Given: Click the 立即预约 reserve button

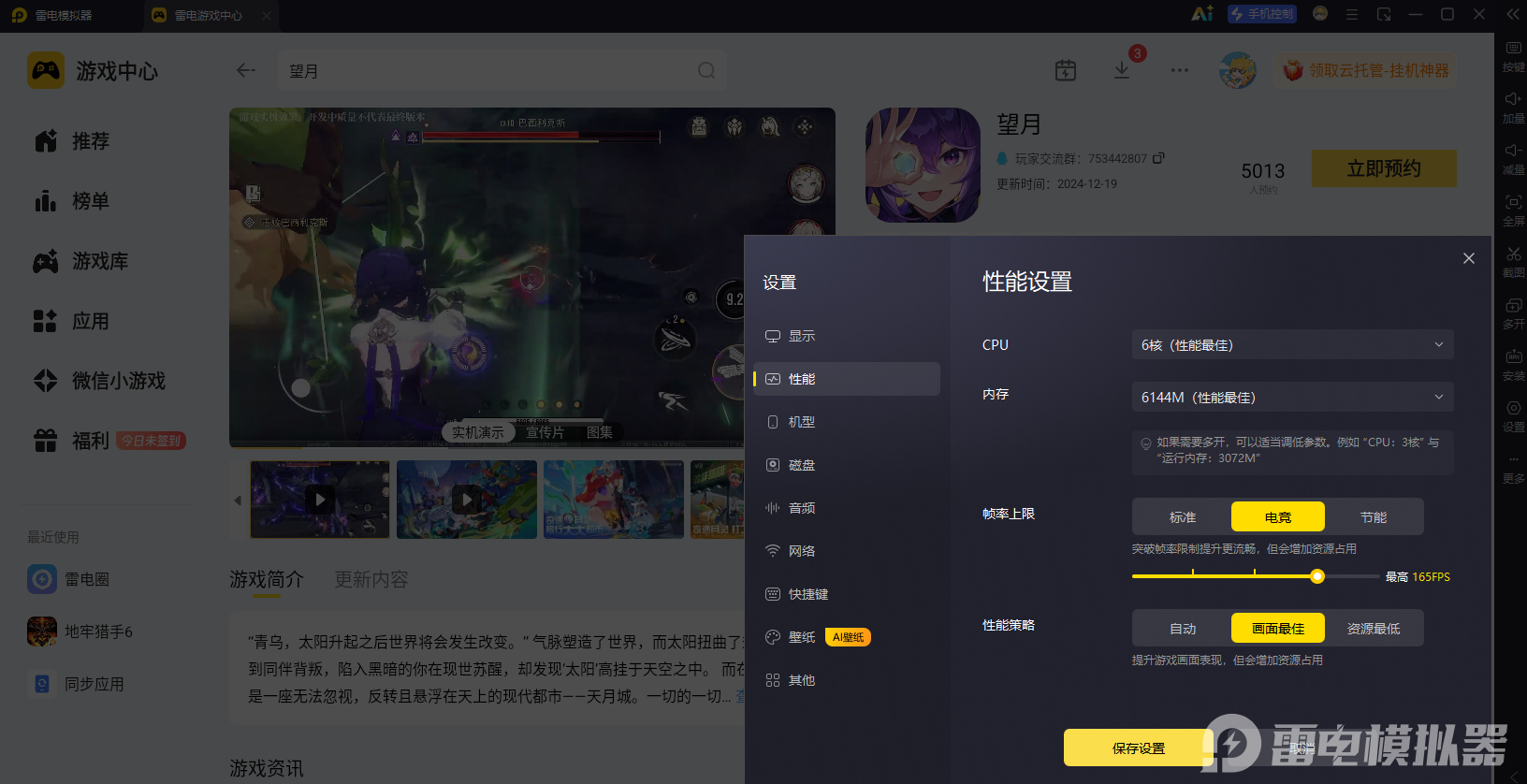Looking at the screenshot, I should tap(1384, 168).
